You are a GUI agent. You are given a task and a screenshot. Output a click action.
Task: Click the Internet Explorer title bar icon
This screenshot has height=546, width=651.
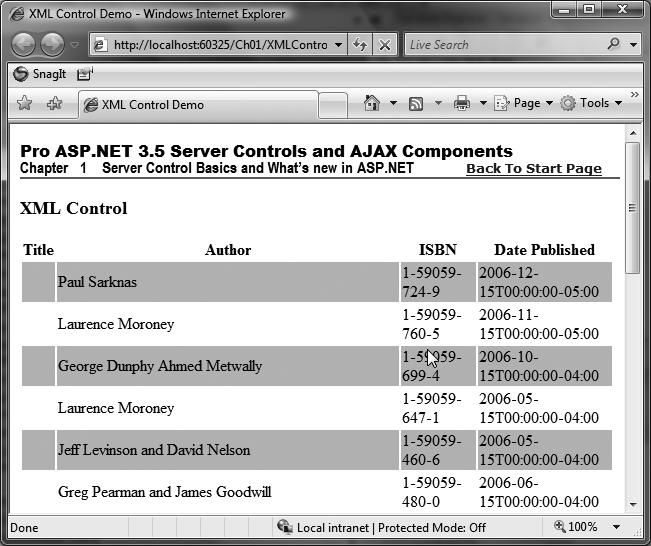(x=17, y=14)
